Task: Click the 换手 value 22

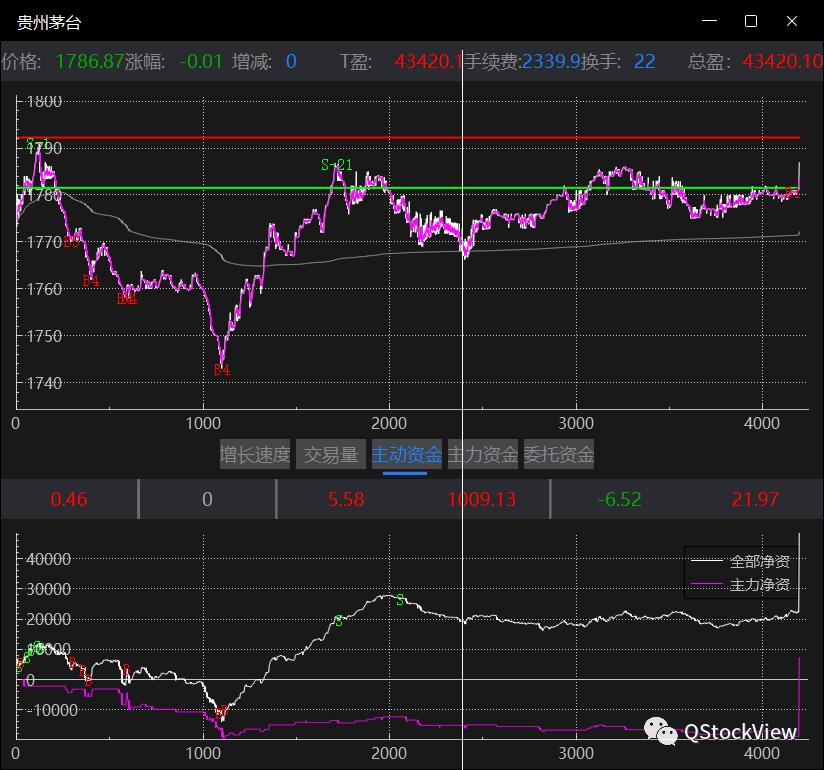Action: (x=644, y=62)
